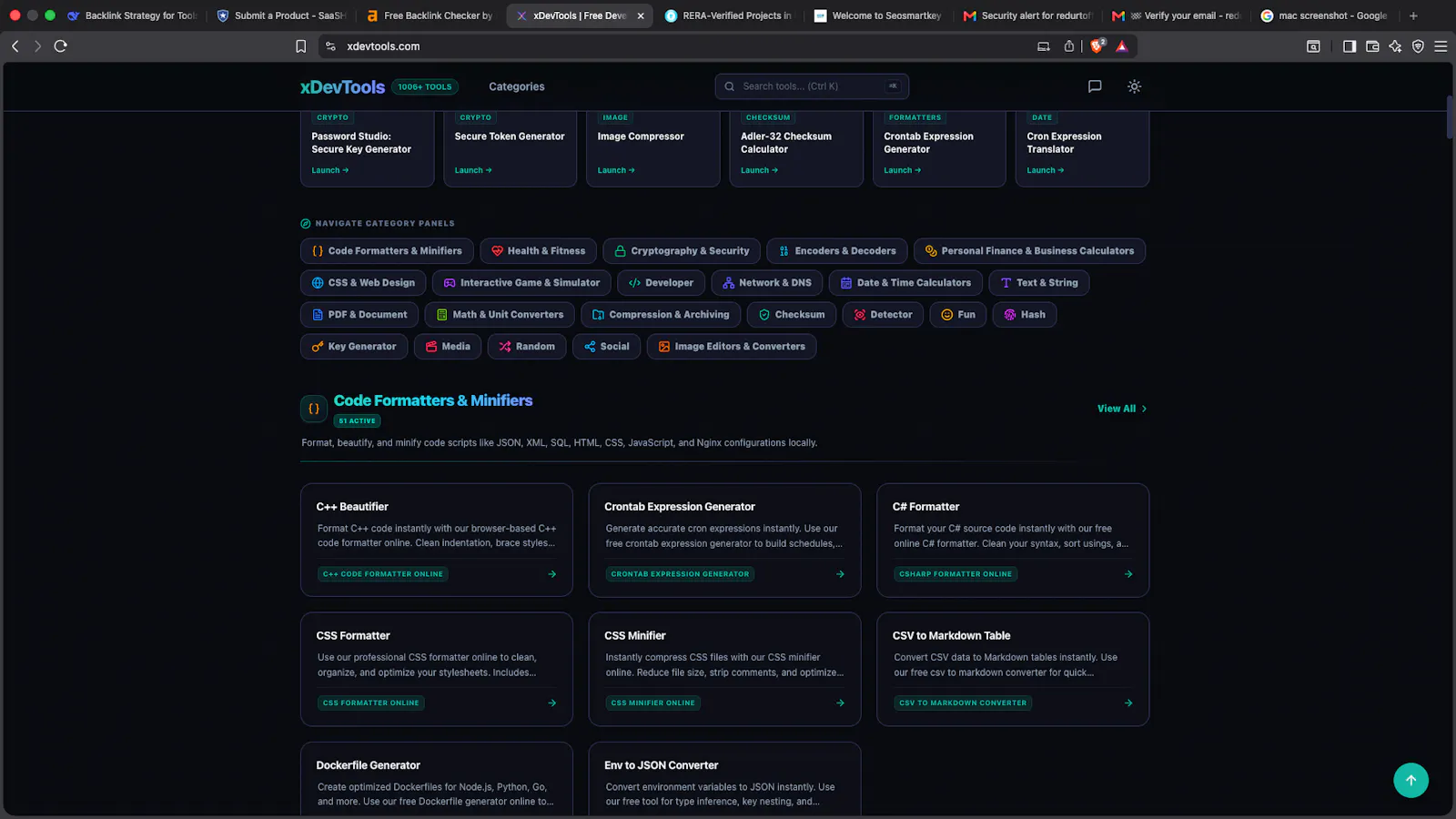Viewport: 1456px width, 819px height.
Task: Click the scroll-to-top arrow button
Action: (x=1410, y=780)
